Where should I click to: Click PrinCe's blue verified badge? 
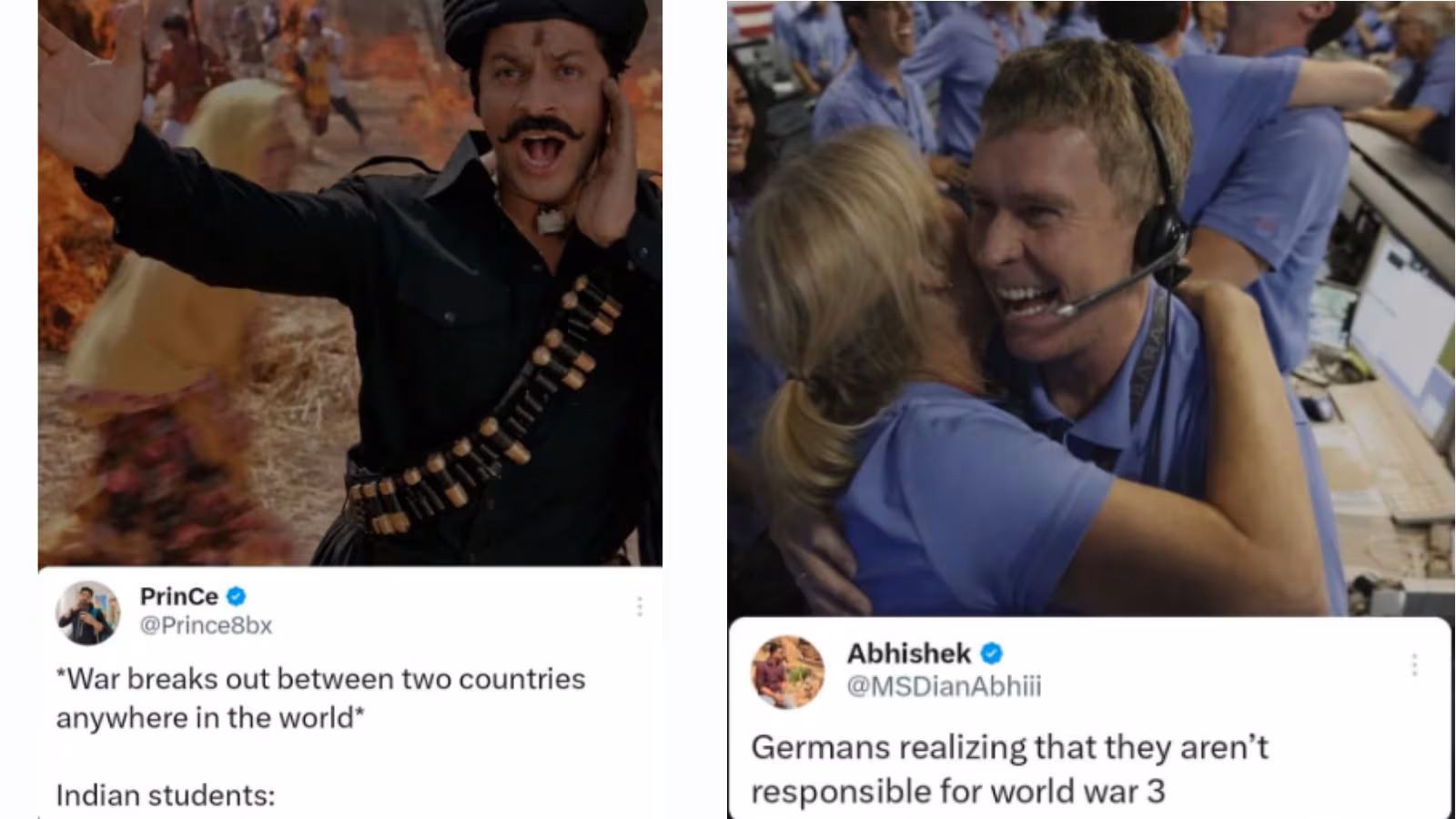237,596
